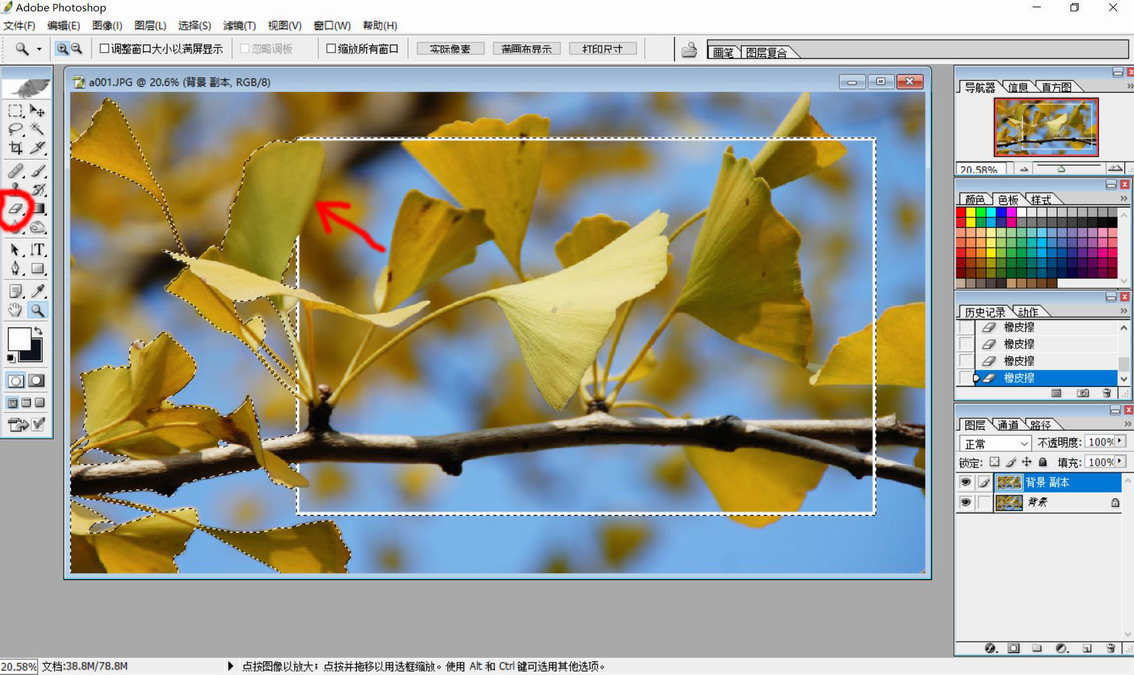Hide the locked 背景 layer eye icon
This screenshot has width=1134, height=675.
point(965,501)
